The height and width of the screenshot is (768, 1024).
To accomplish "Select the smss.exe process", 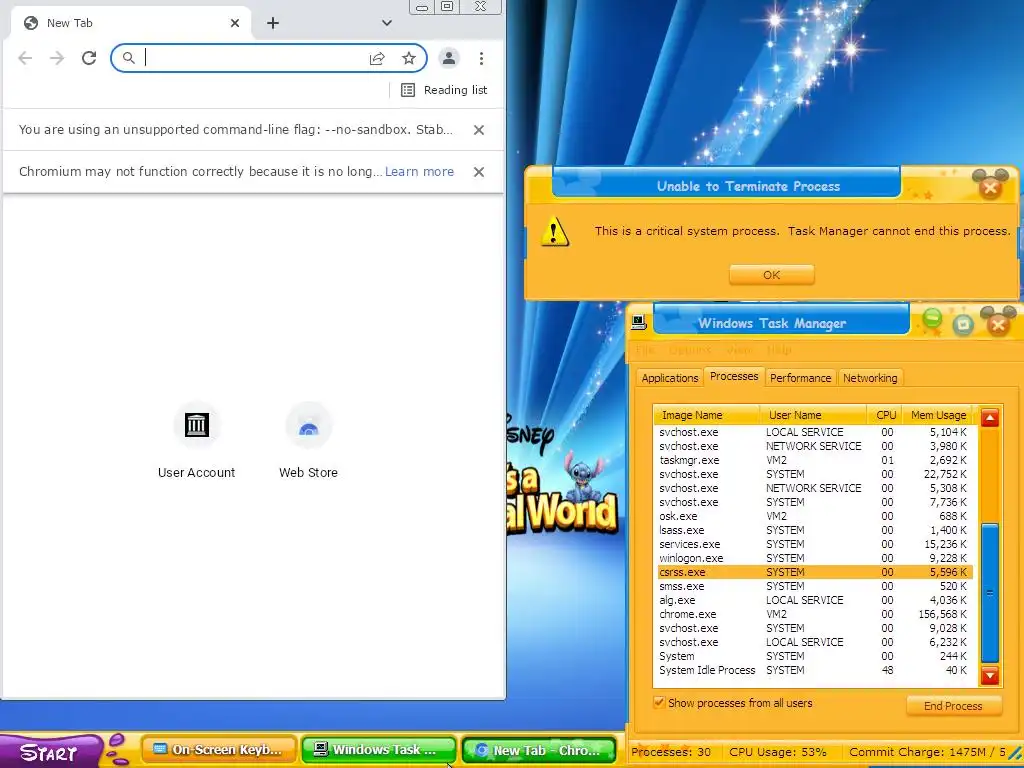I will coord(813,586).
